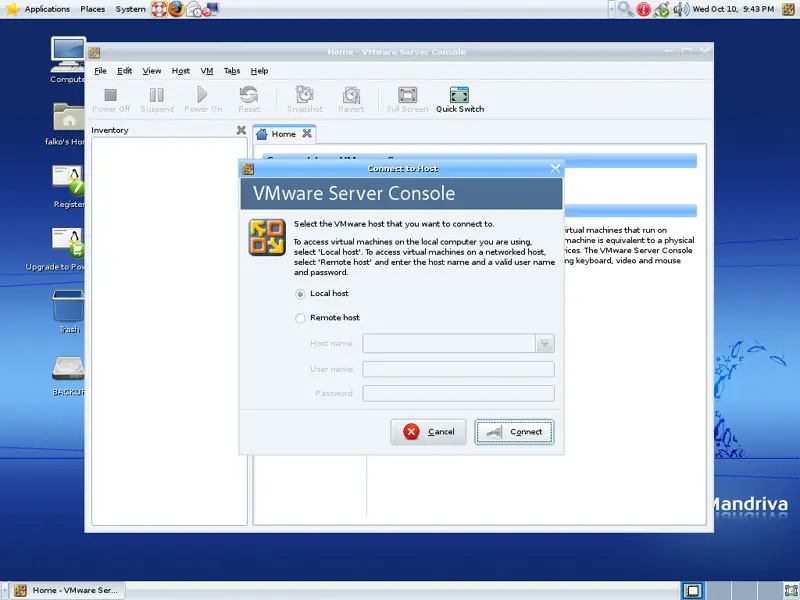
Task: Open the VM menu
Action: (207, 71)
